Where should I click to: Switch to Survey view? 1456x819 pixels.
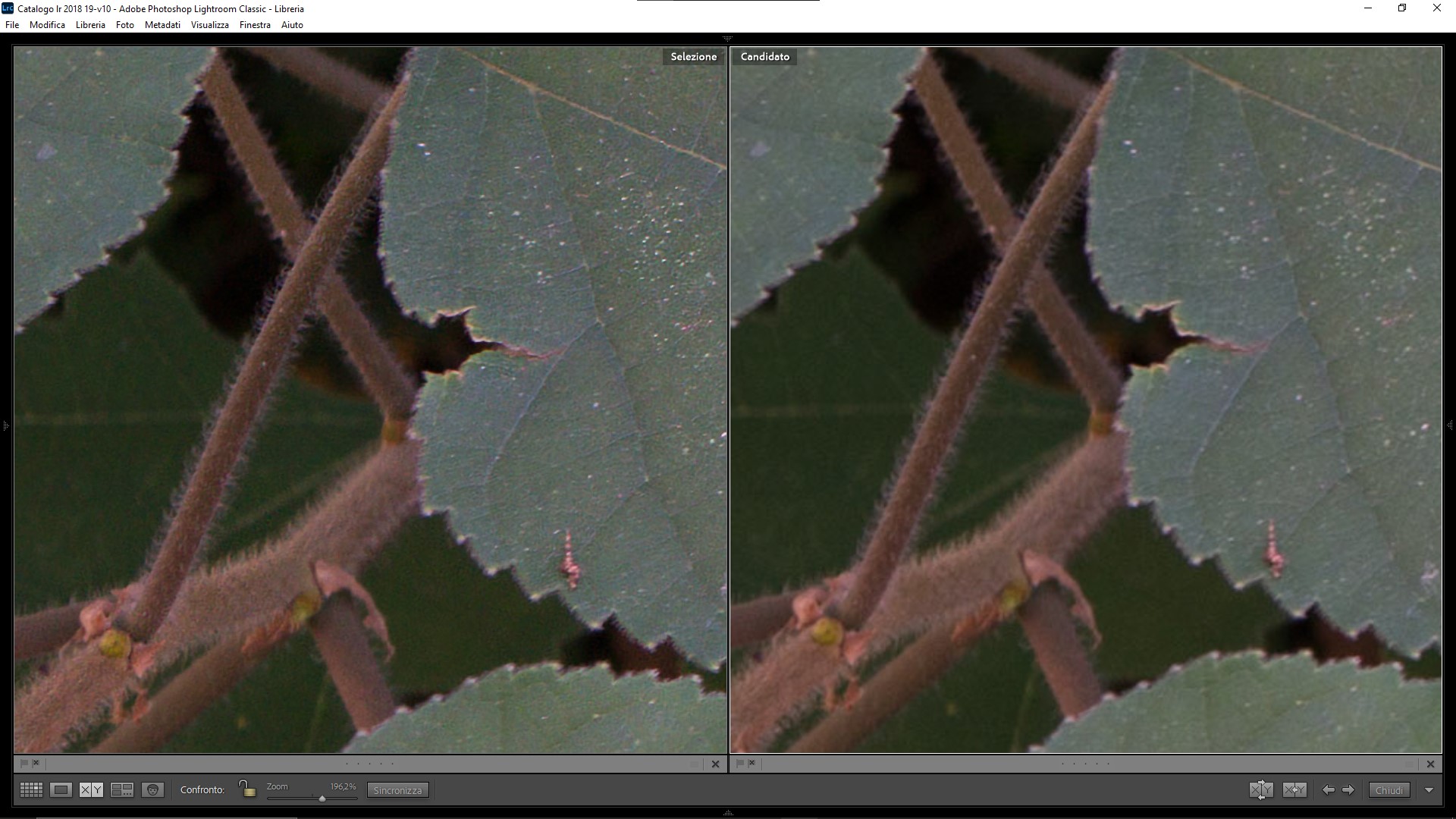121,790
